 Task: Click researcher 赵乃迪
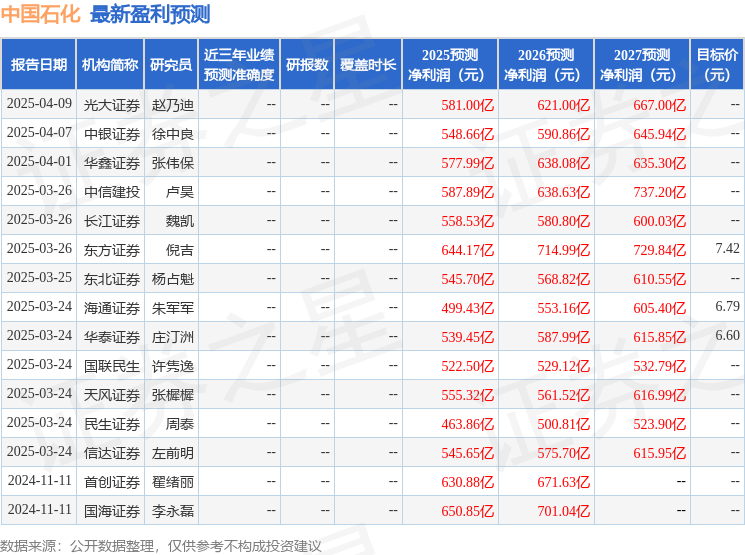(172, 105)
